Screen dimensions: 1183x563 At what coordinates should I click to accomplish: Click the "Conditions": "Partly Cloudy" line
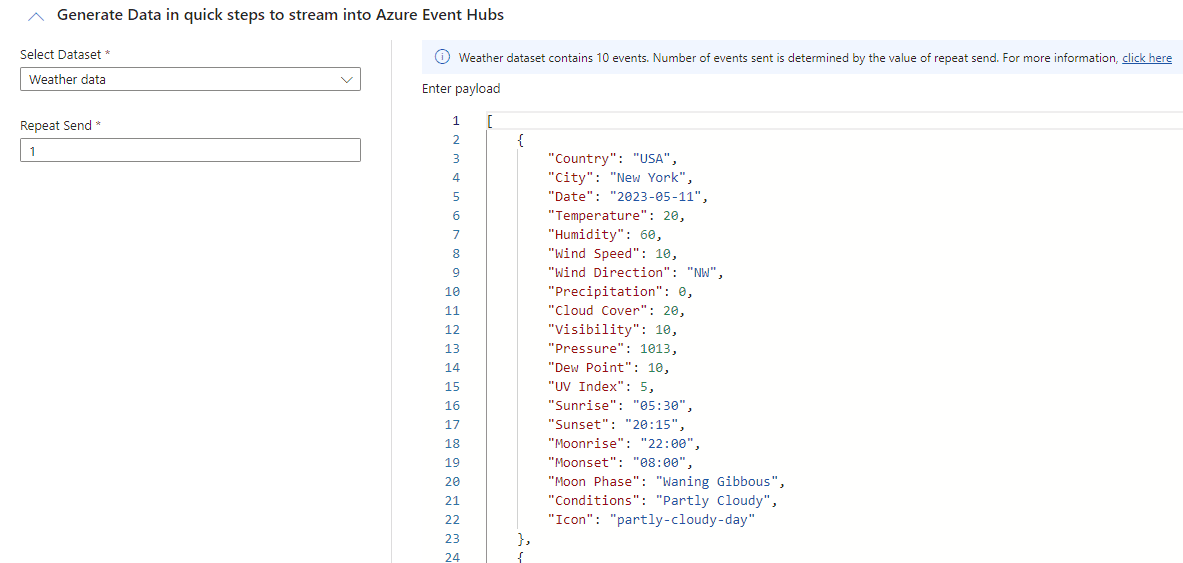(662, 500)
